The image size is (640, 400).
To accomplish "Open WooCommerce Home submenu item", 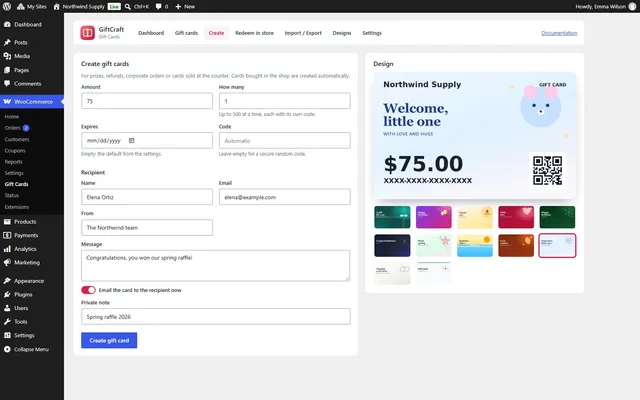I will [x=12, y=117].
